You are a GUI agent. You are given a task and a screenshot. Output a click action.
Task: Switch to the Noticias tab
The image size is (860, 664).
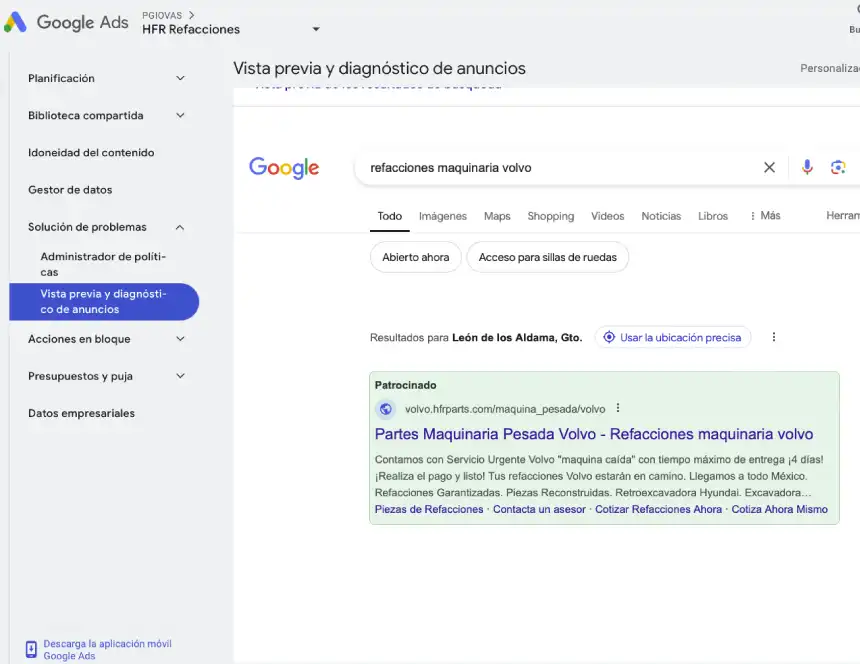(x=661, y=216)
